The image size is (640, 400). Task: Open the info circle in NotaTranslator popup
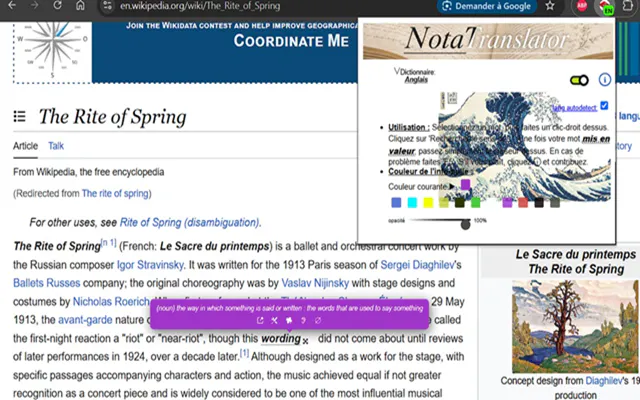[x=604, y=80]
